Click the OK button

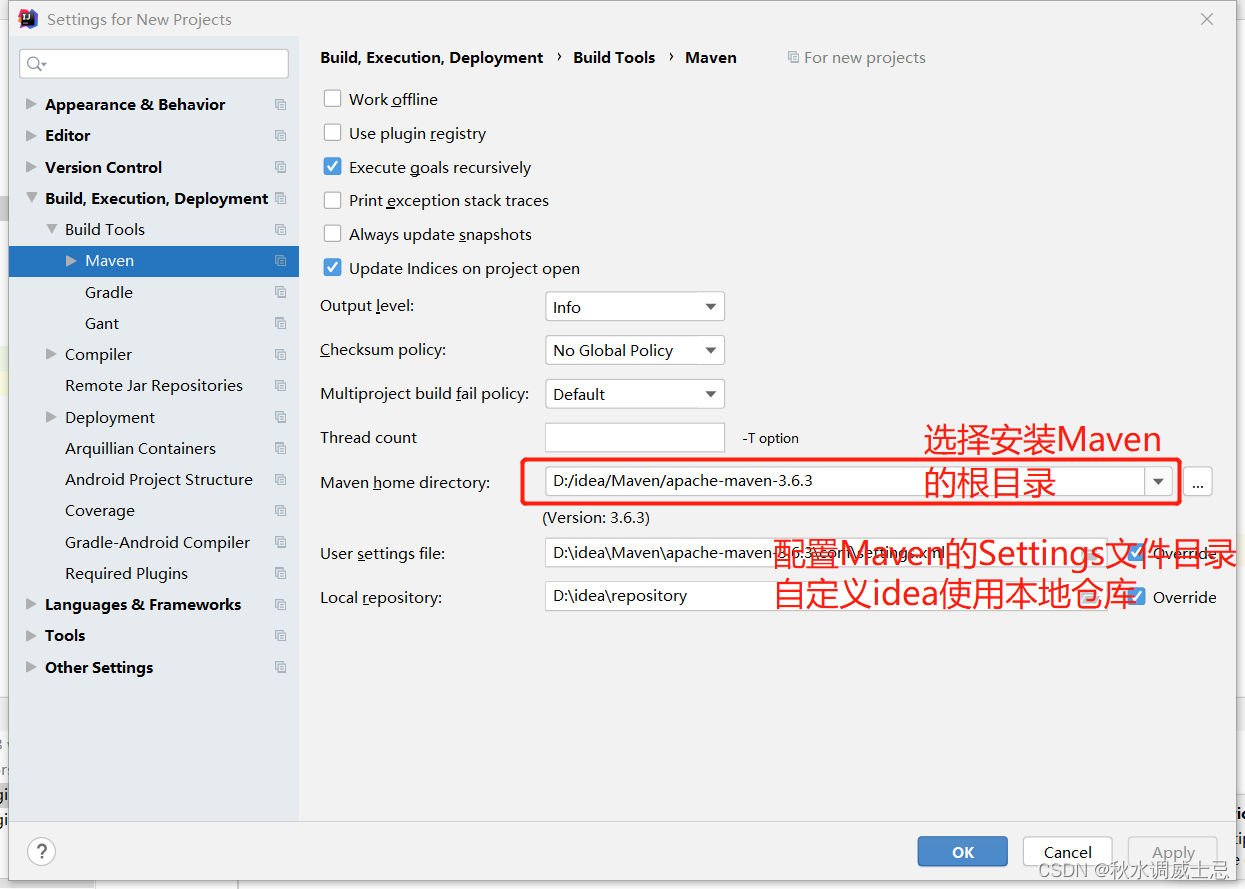point(963,852)
